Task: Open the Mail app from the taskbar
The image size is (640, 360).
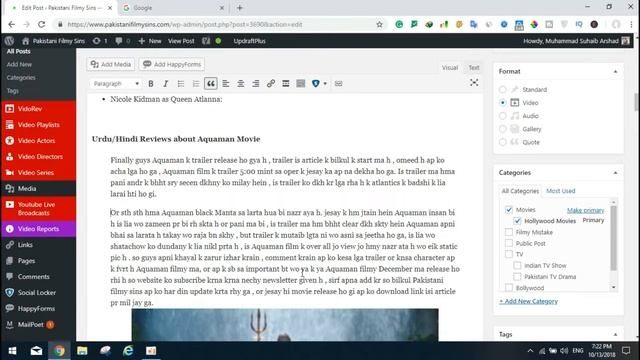Action: pyautogui.click(x=36, y=351)
